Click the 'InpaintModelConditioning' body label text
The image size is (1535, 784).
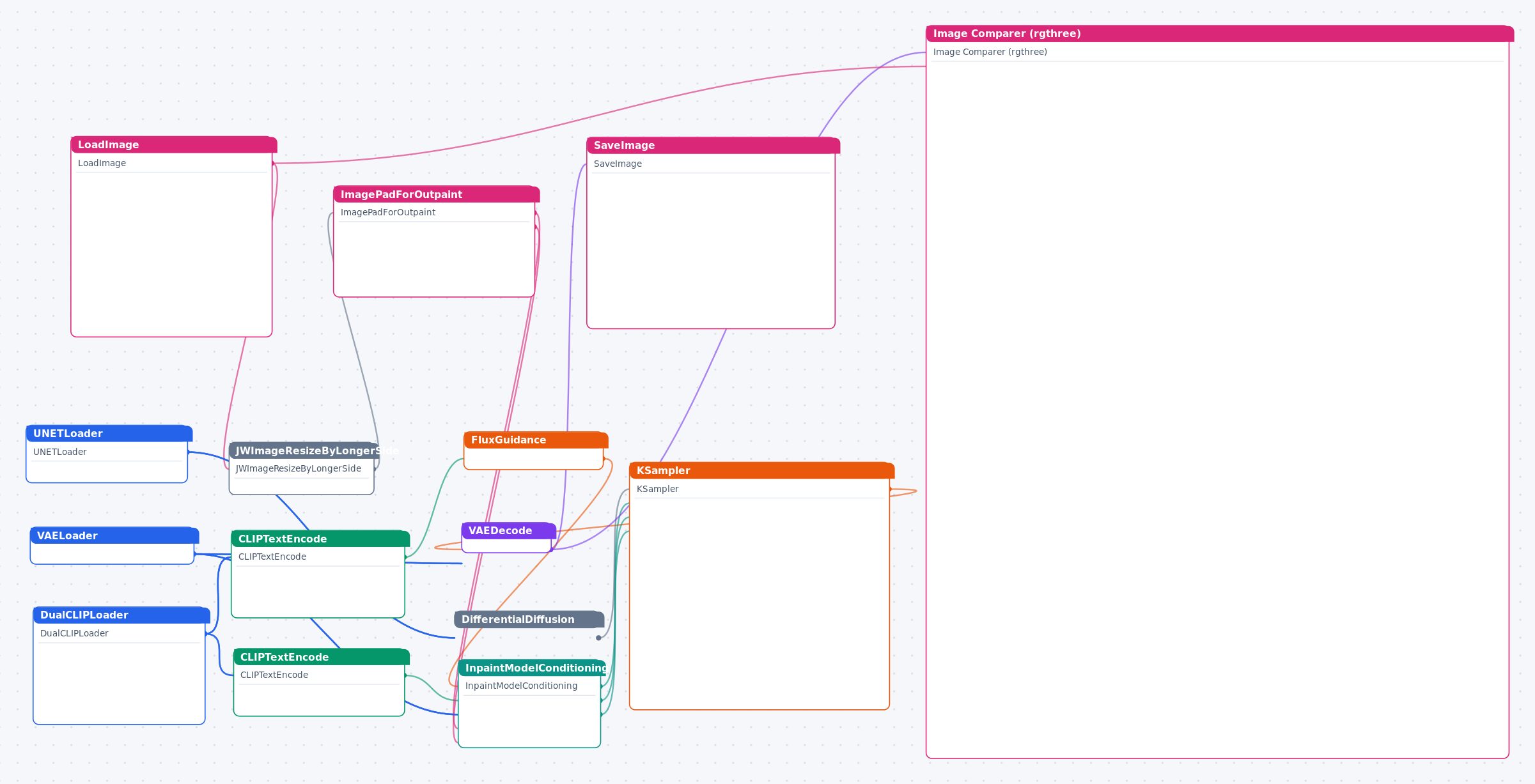click(521, 686)
